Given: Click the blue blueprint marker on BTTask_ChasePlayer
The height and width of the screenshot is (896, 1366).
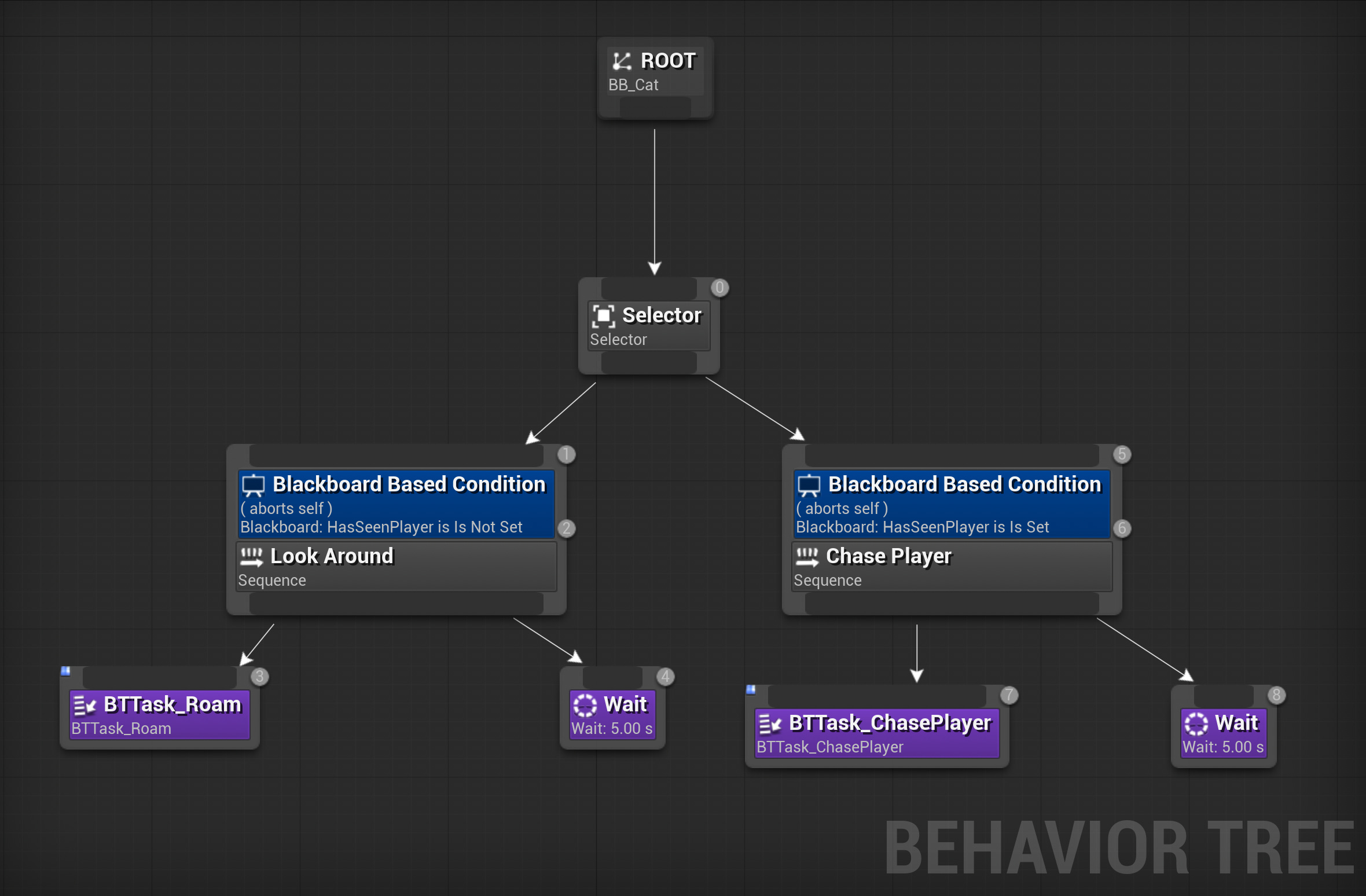Looking at the screenshot, I should coord(751,689).
